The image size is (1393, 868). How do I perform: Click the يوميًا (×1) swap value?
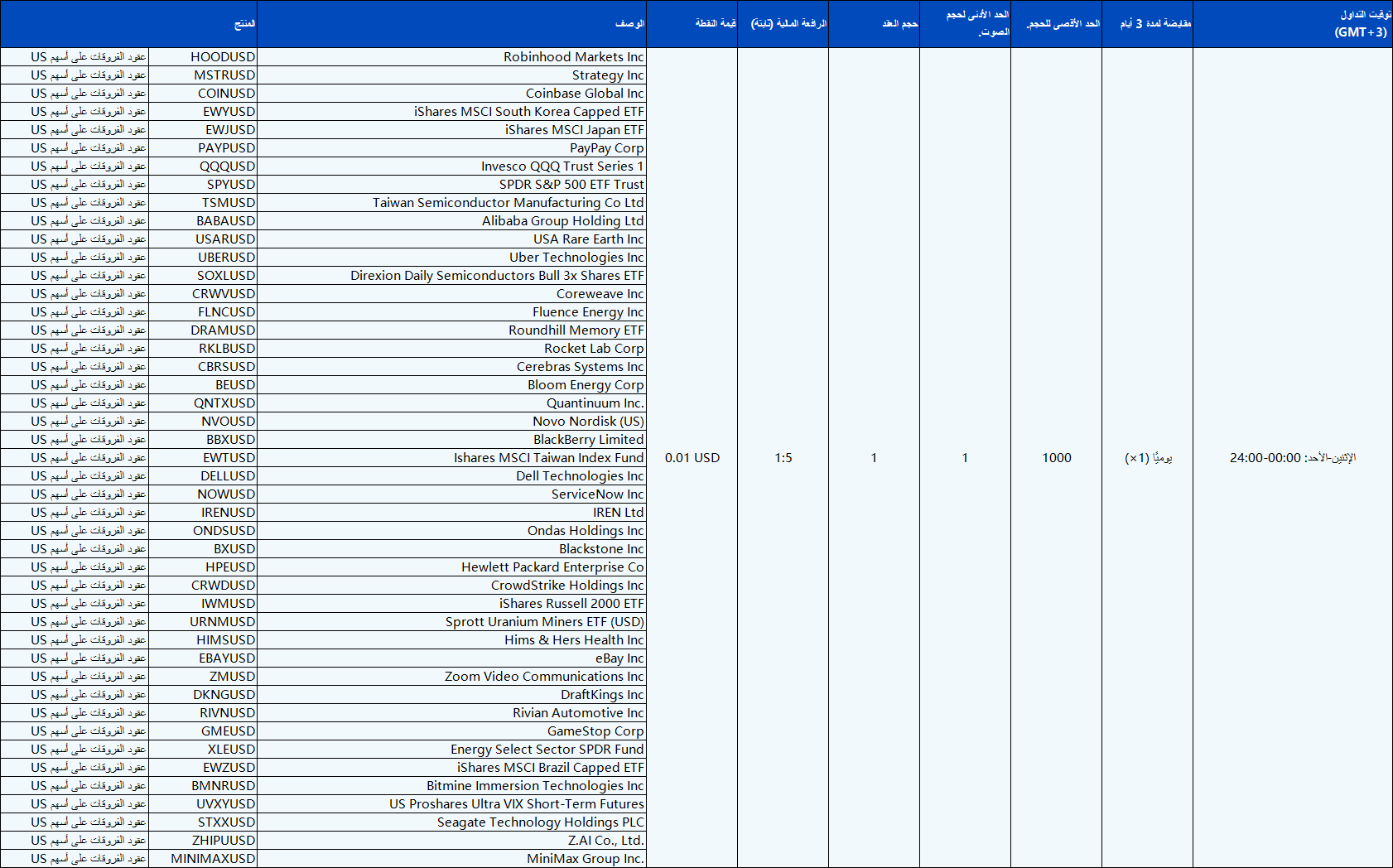[1148, 458]
